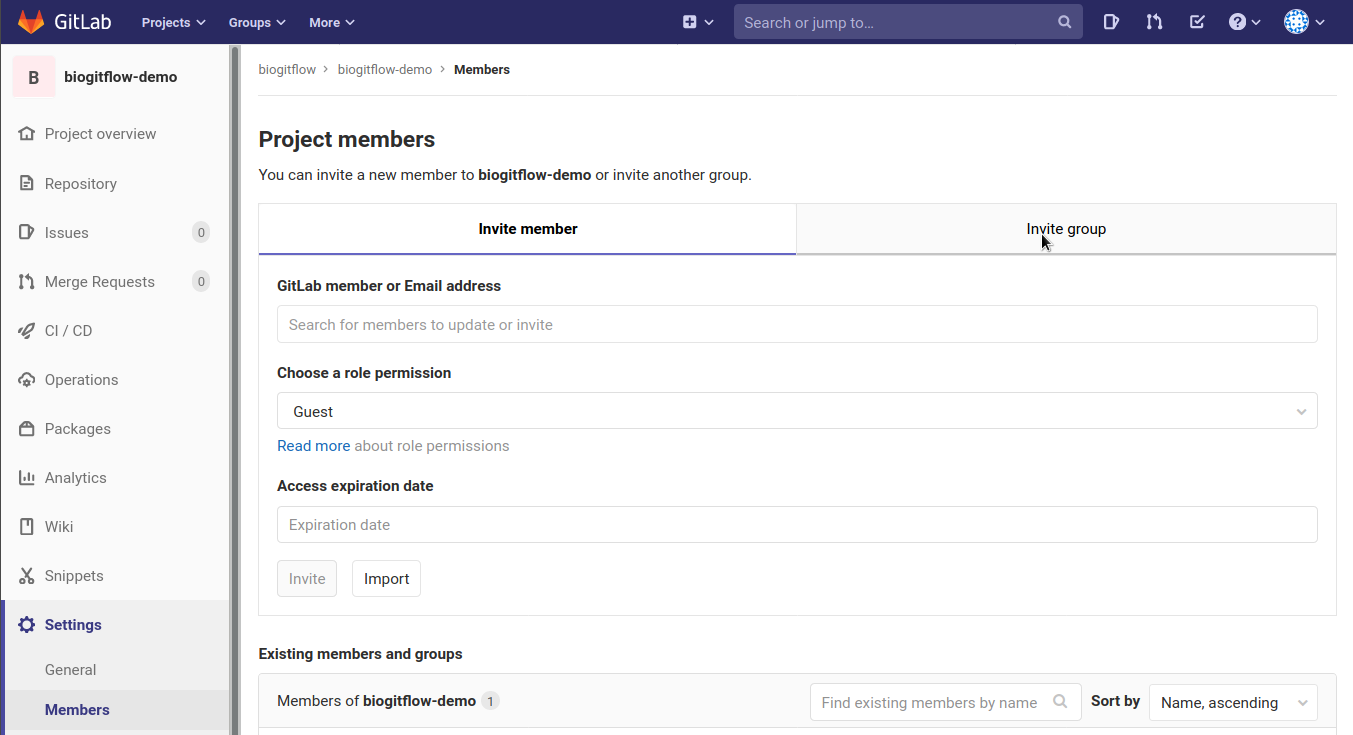
Task: Click the Members breadcrumb text
Action: coord(482,70)
